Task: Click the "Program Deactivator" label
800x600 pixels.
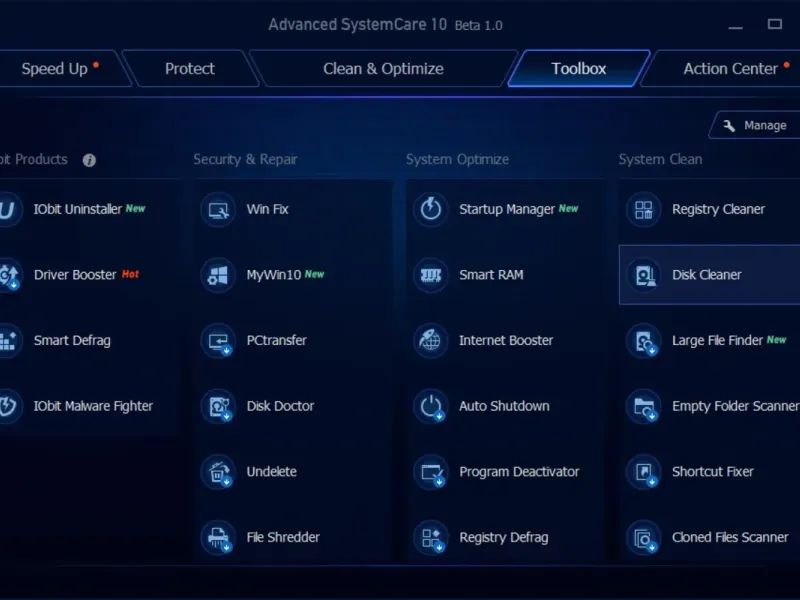Action: click(x=519, y=472)
